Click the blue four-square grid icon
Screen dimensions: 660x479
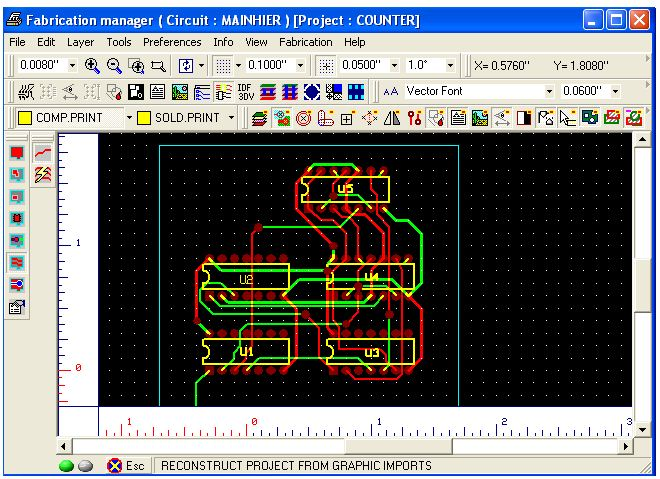click(x=356, y=92)
